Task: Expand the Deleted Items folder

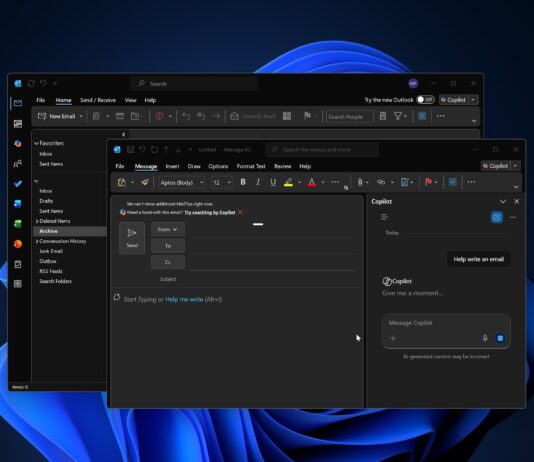Action: pos(36,221)
